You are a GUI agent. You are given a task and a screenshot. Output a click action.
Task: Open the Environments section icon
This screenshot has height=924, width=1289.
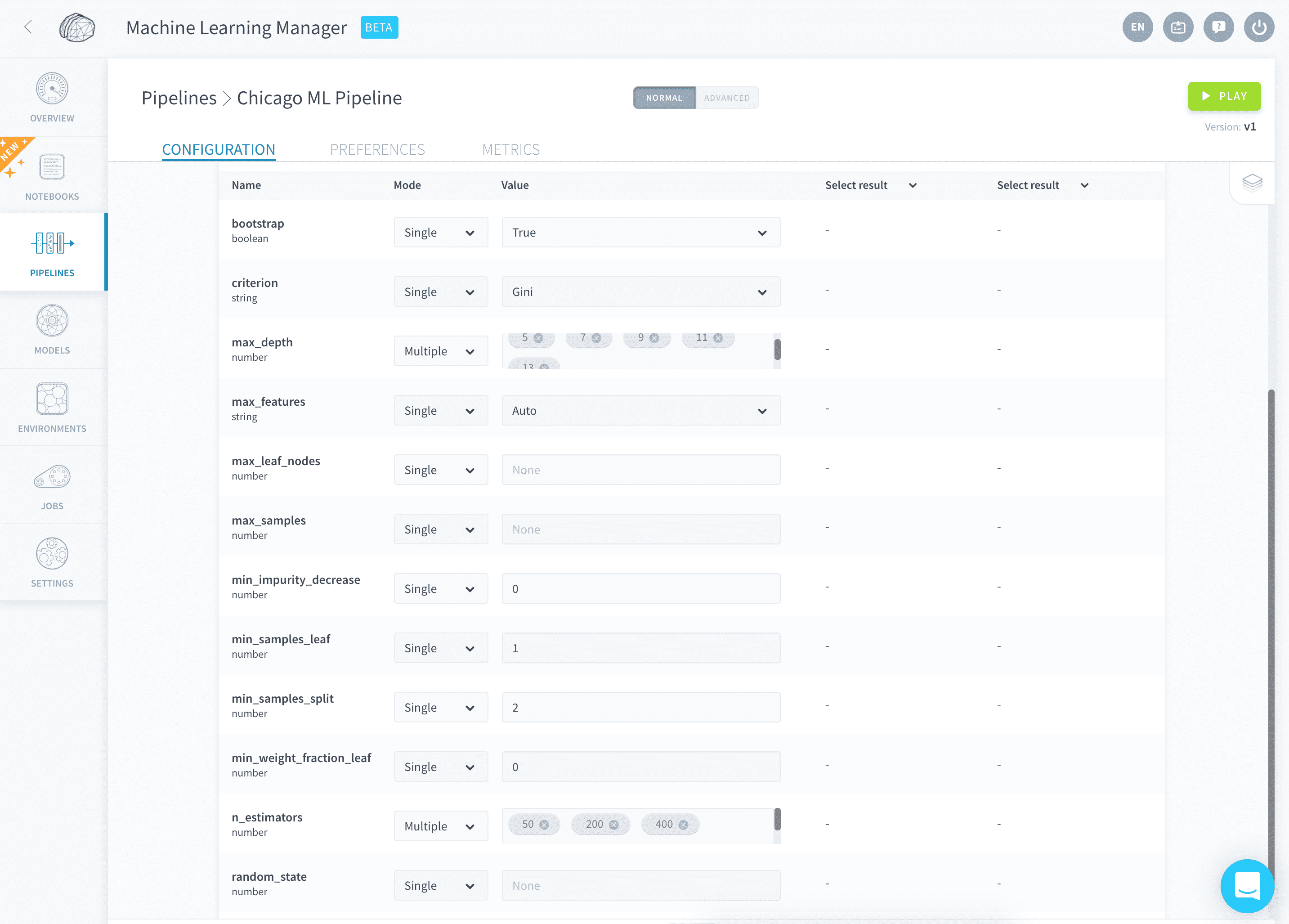tap(52, 398)
